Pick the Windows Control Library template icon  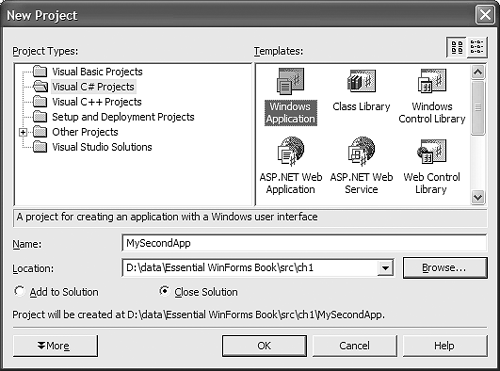432,81
